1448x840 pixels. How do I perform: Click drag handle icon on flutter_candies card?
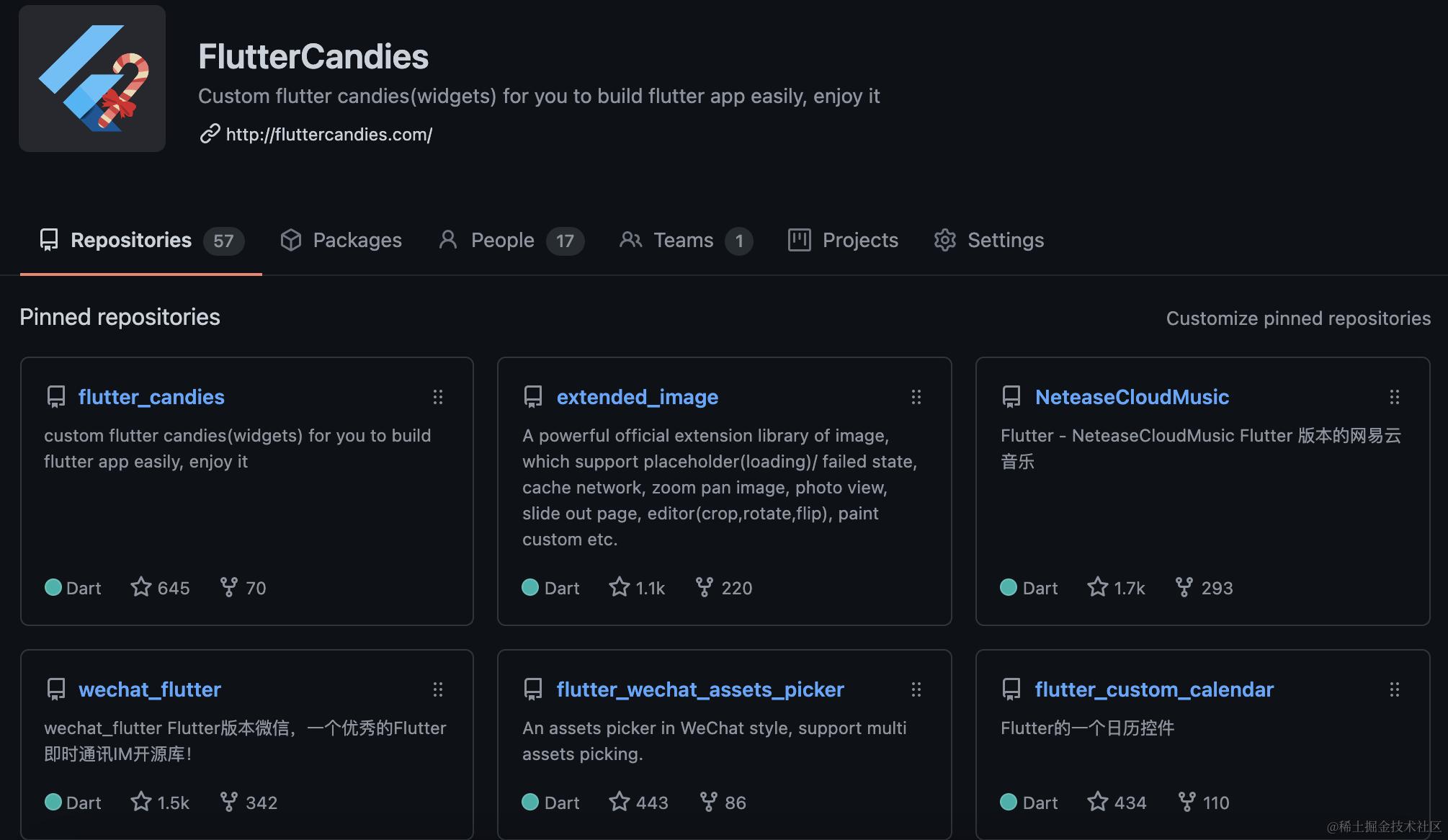point(438,397)
